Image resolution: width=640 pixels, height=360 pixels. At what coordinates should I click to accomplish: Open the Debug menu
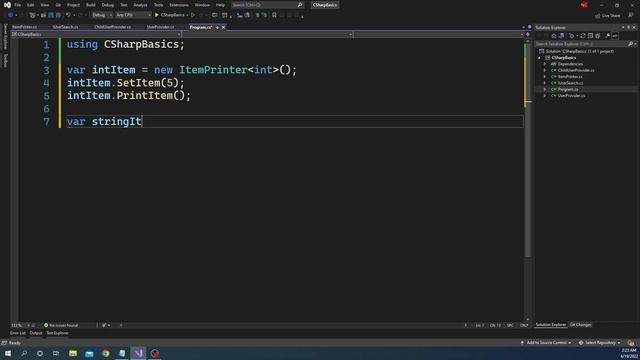108,5
